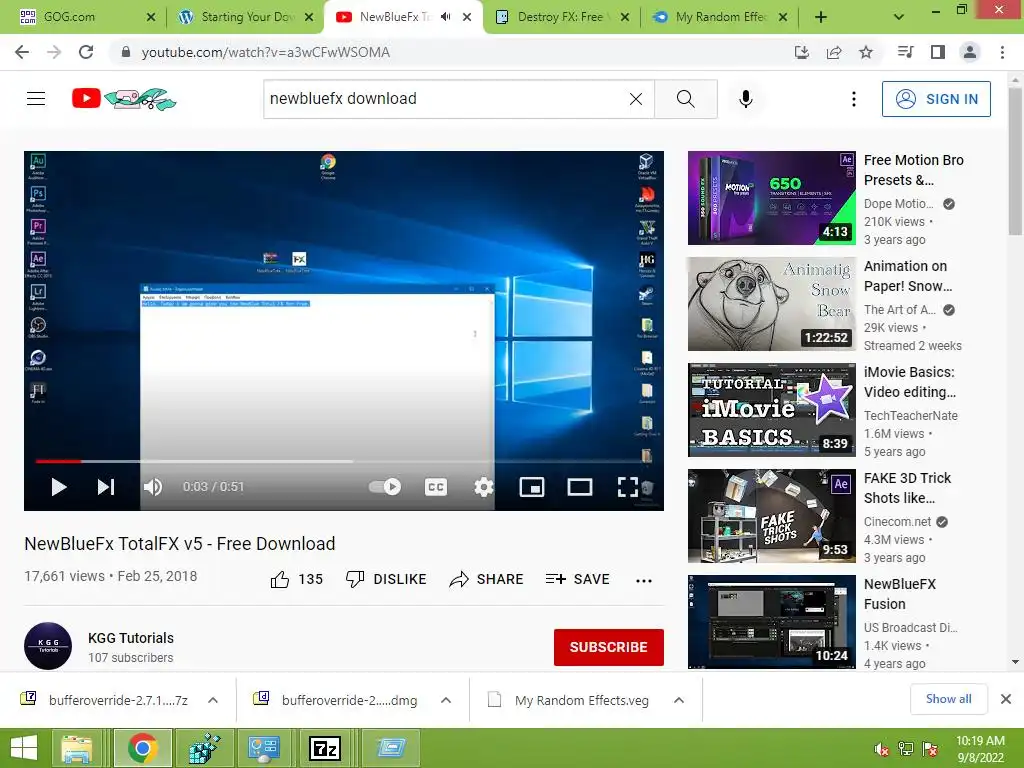Go to YouTube home via logo
The height and width of the screenshot is (768, 1024).
(124, 99)
